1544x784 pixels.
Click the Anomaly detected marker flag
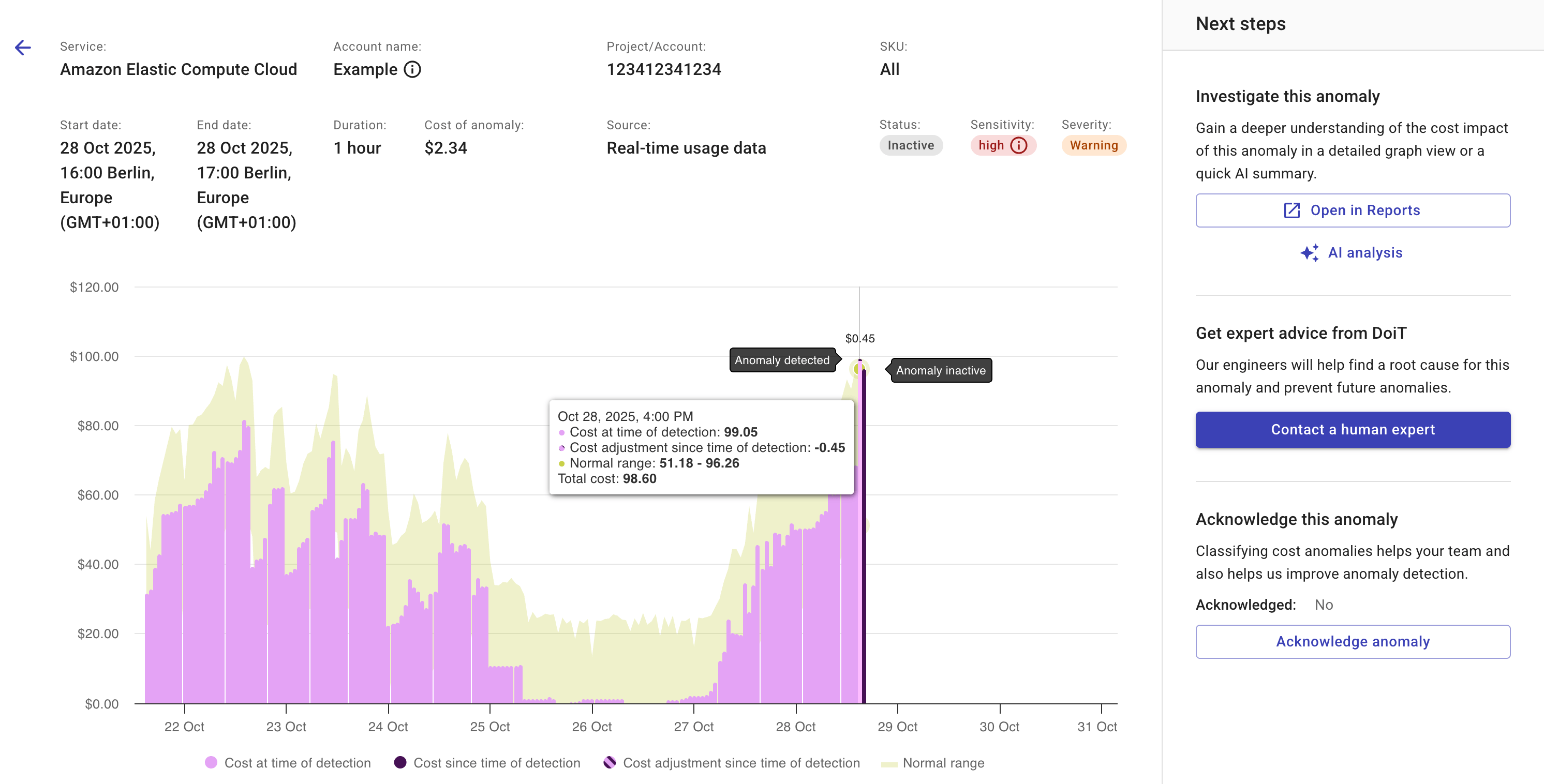[782, 360]
